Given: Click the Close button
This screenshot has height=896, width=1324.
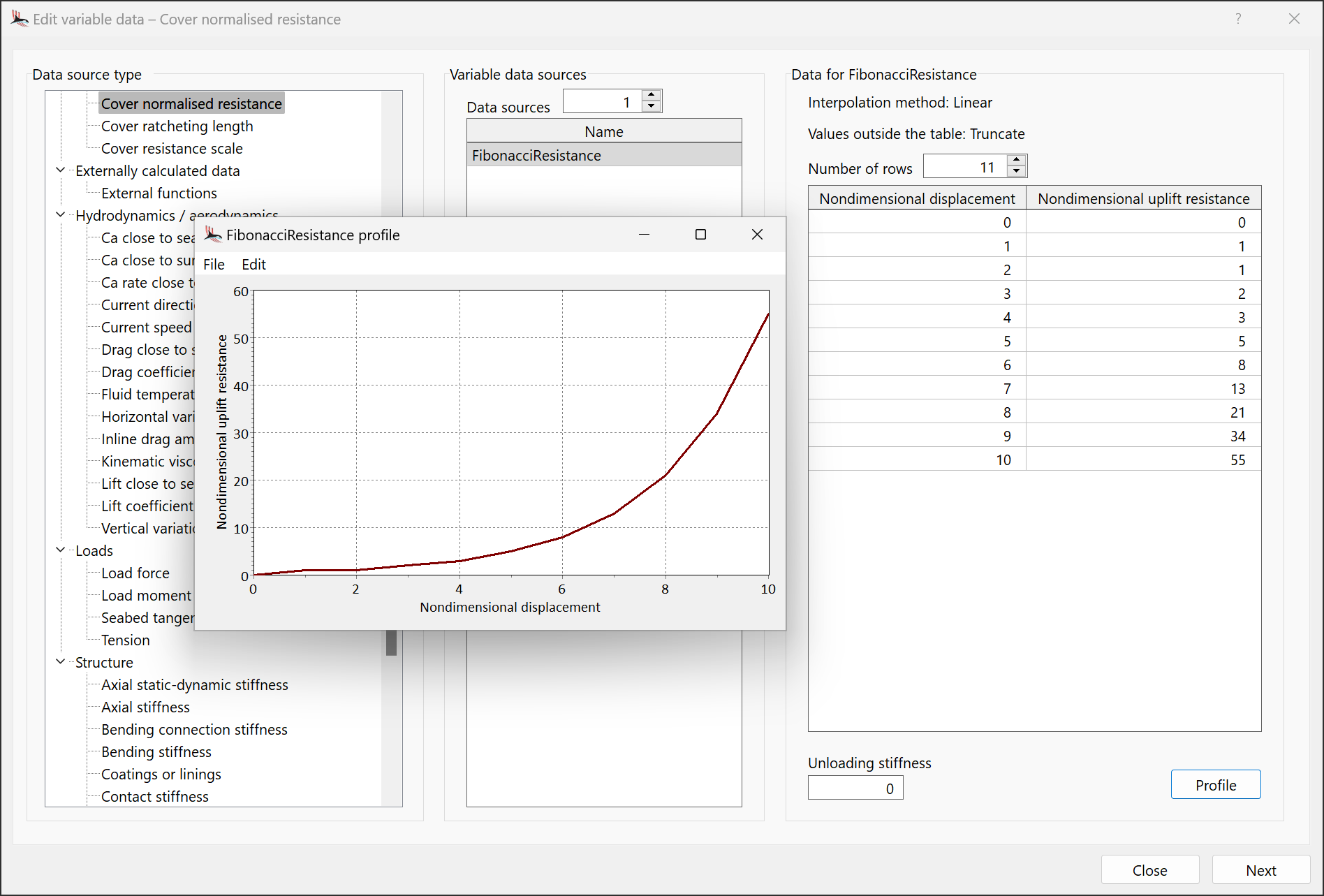Looking at the screenshot, I should pyautogui.click(x=1149, y=869).
